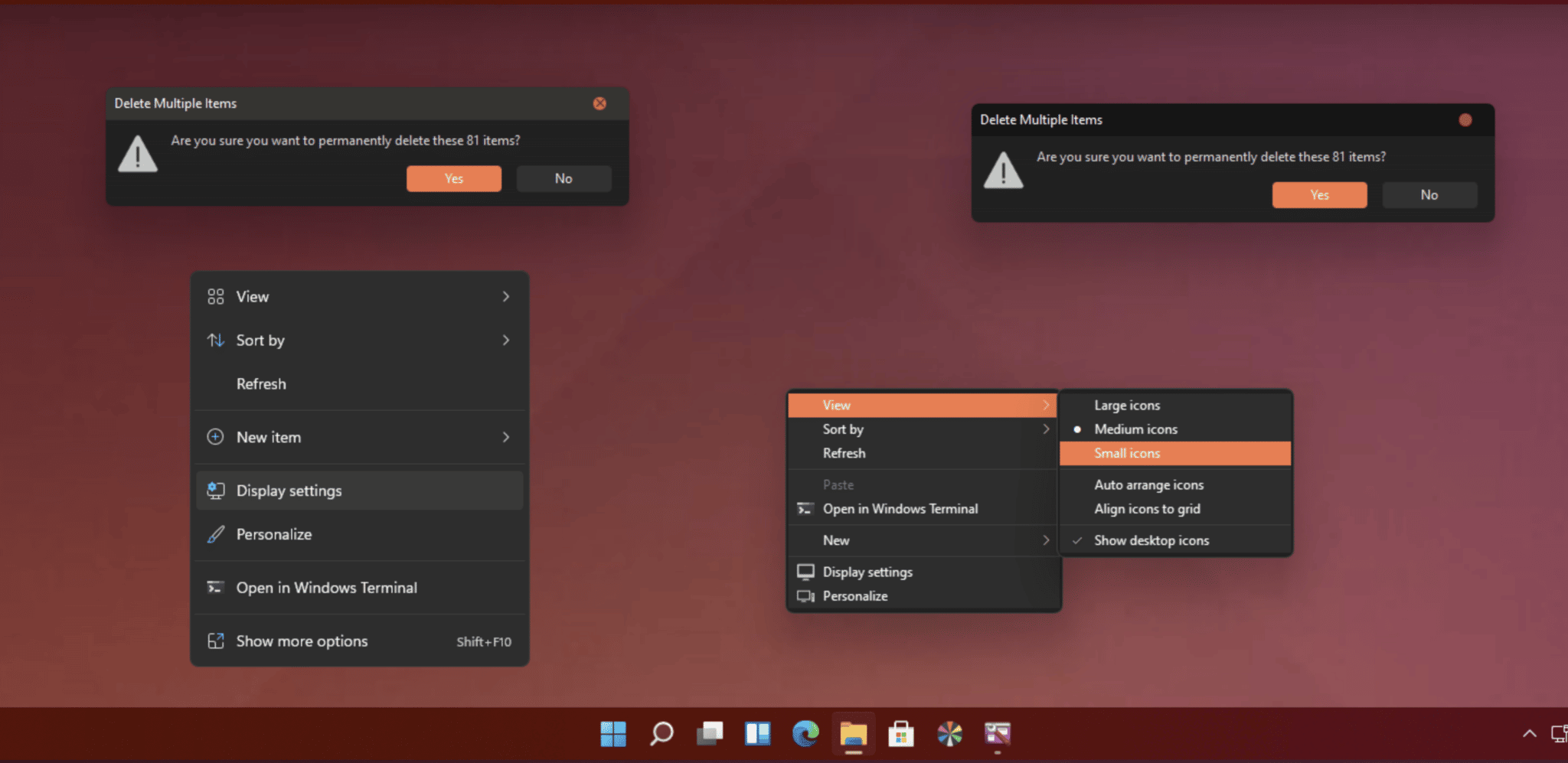This screenshot has width=1568, height=763.
Task: Expand the New item submenu
Action: coord(268,436)
